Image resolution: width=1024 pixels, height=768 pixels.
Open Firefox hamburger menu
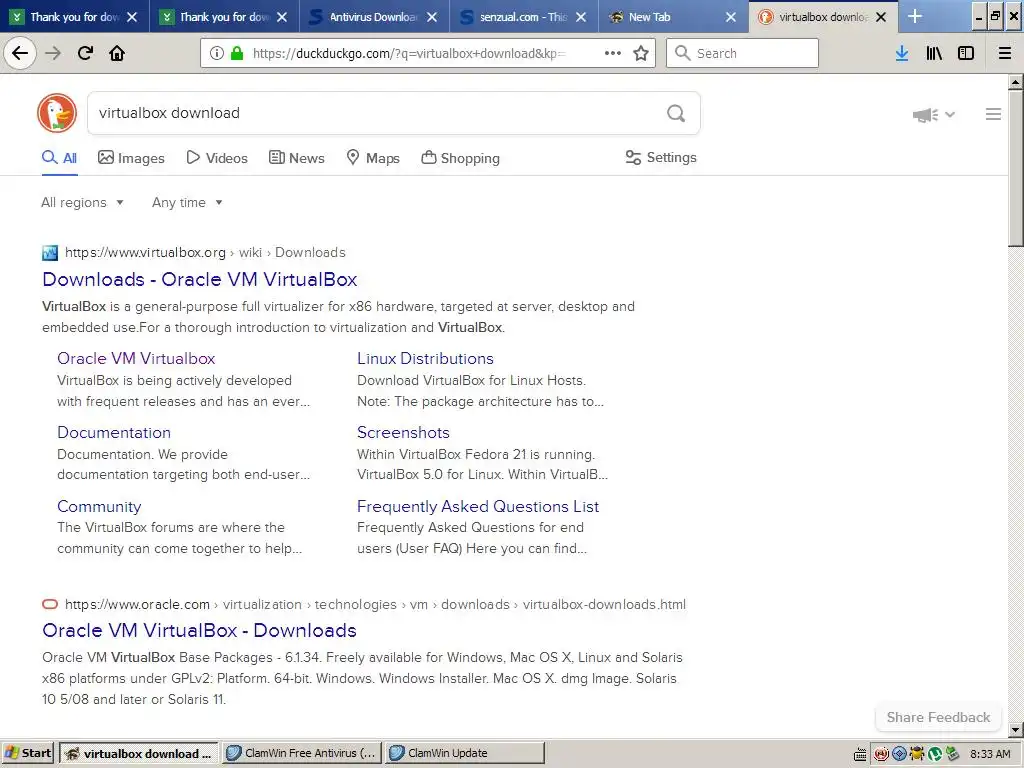(x=1005, y=53)
